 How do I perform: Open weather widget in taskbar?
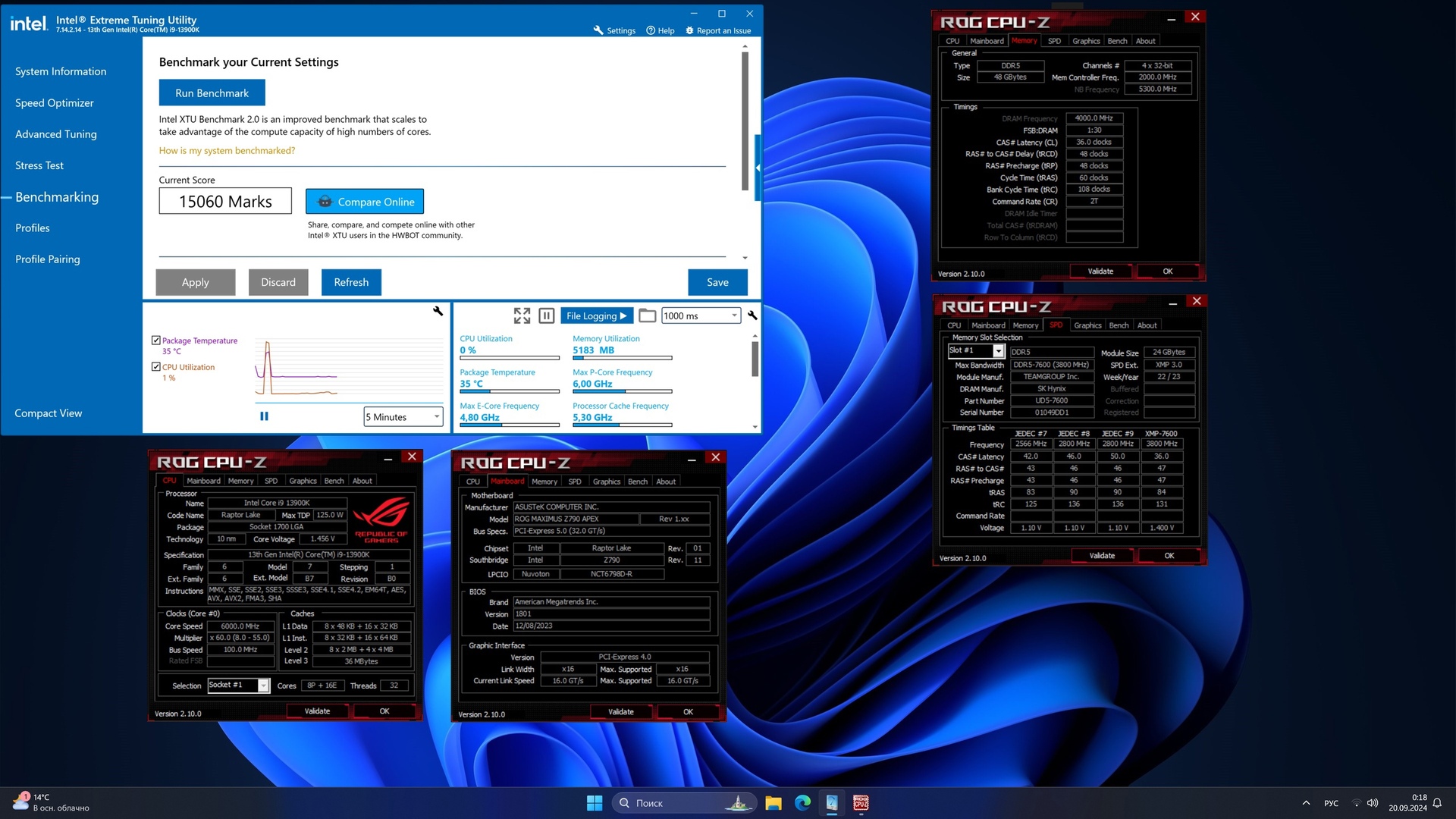click(52, 802)
